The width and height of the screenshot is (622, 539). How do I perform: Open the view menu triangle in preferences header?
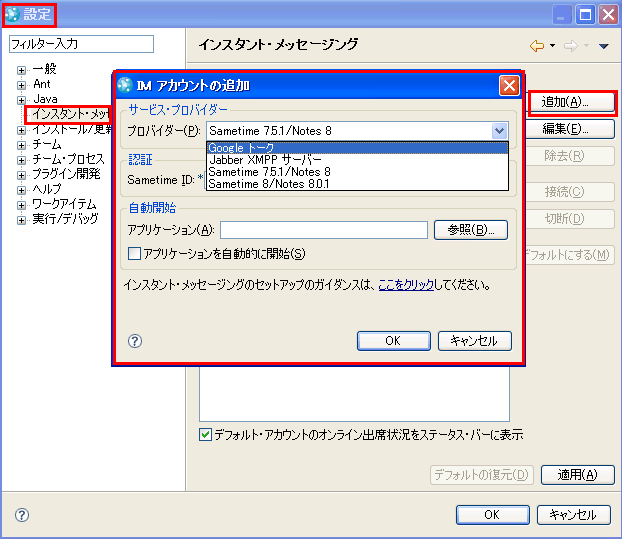tap(604, 46)
